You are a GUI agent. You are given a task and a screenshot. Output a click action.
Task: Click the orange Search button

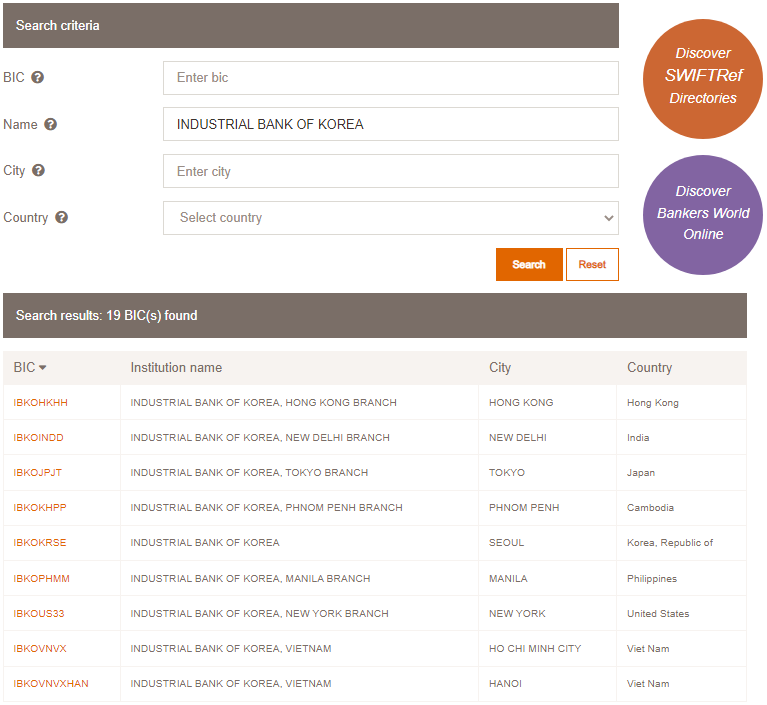click(529, 264)
